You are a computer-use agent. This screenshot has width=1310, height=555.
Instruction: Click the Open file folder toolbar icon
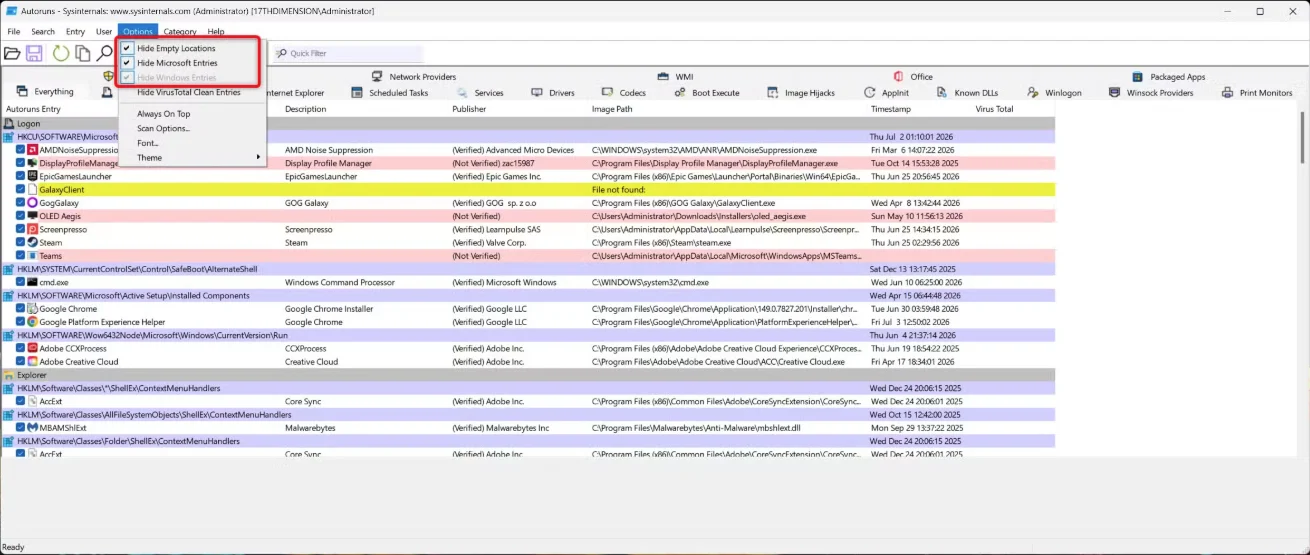point(12,53)
